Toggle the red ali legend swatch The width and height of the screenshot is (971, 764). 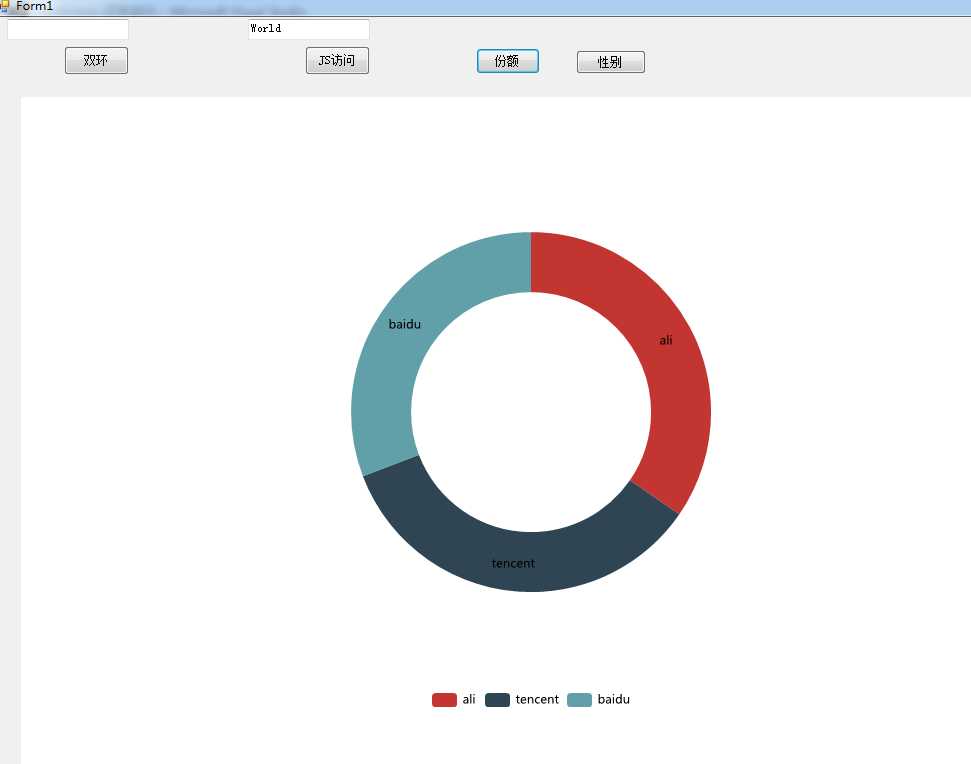click(444, 700)
